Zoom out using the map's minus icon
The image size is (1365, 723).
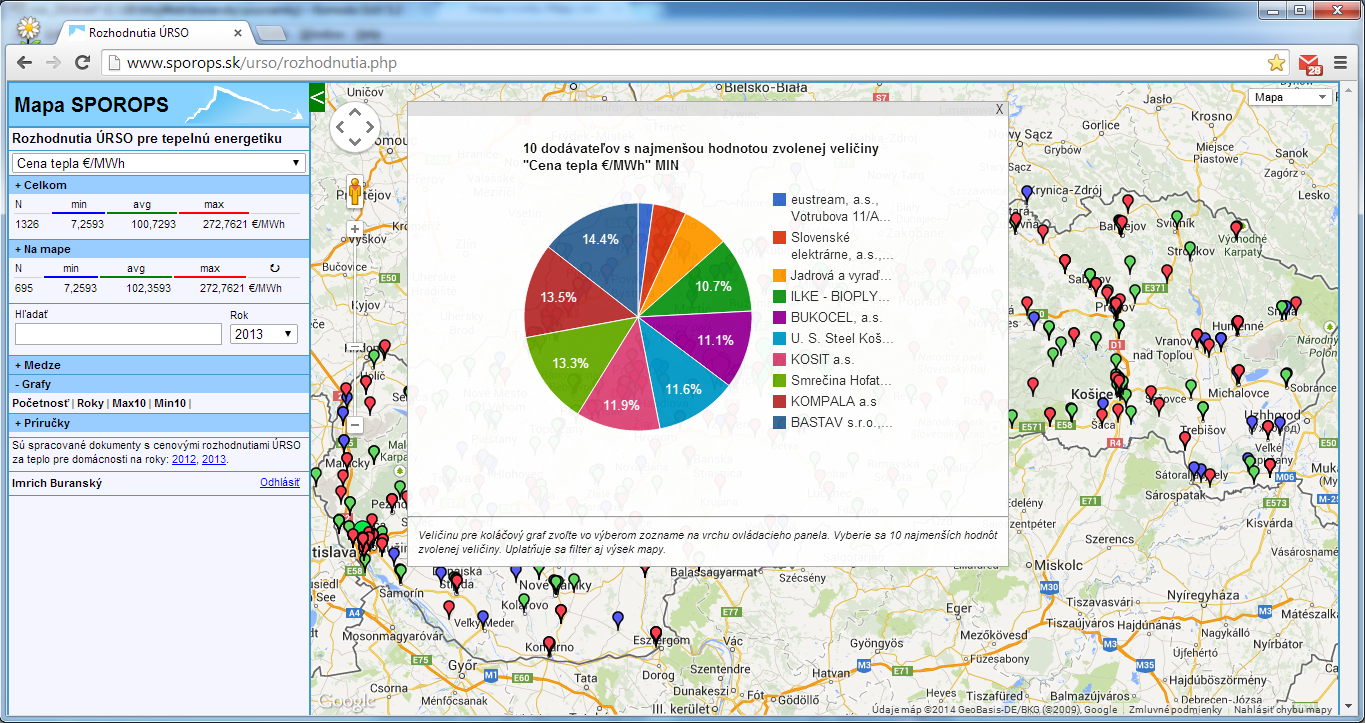355,424
